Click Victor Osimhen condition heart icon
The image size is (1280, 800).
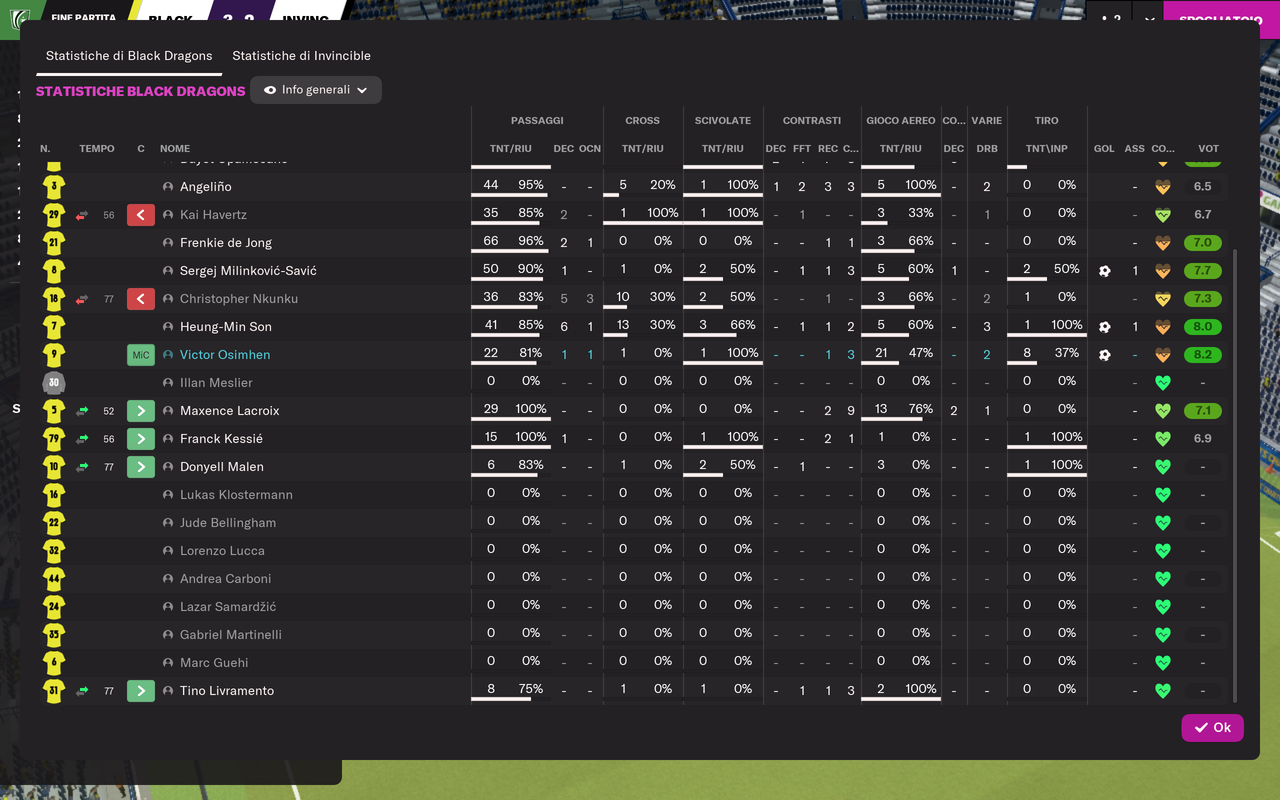(1162, 355)
